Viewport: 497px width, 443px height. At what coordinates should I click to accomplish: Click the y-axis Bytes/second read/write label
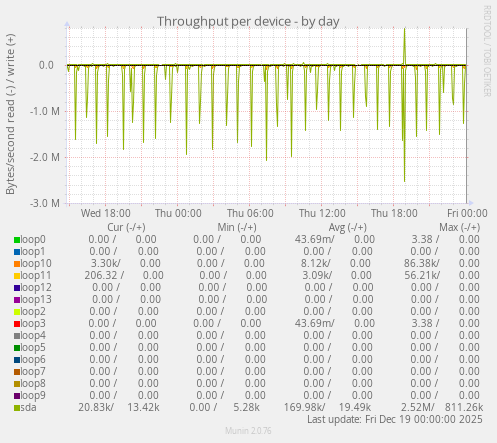[10, 114]
